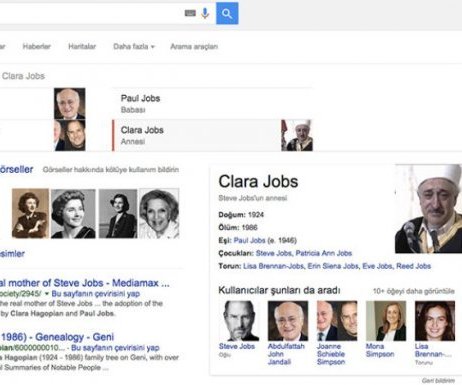Open Abdulfattah John Jandali thumbnail
Viewport: 462px width, 385px height.
[288, 321]
